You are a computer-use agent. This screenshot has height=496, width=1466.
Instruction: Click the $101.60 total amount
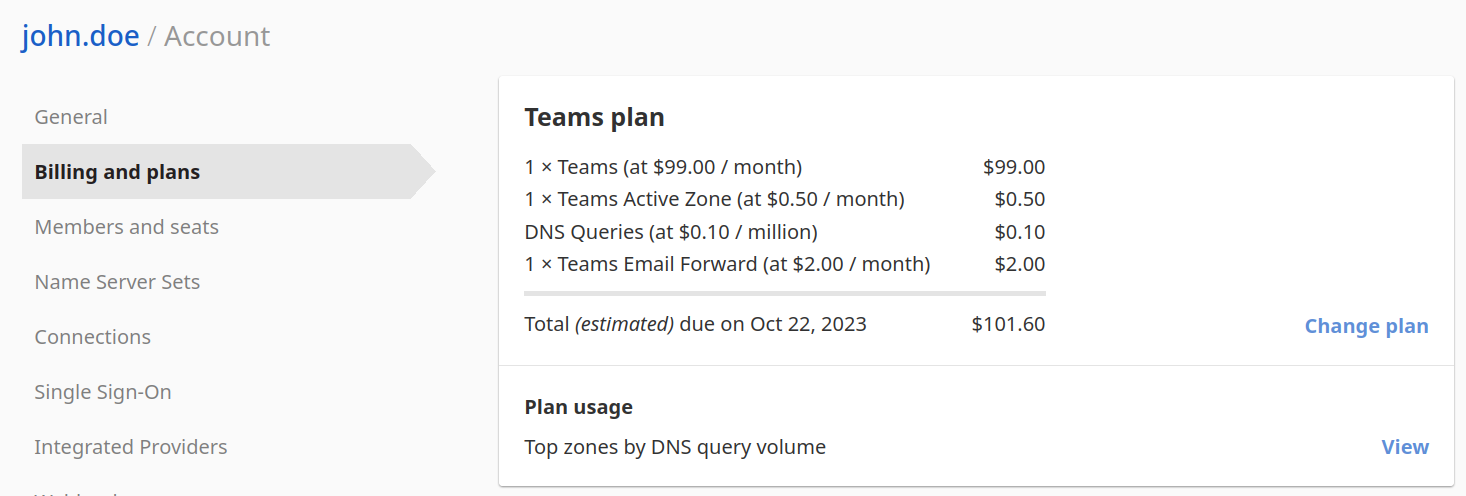1008,324
